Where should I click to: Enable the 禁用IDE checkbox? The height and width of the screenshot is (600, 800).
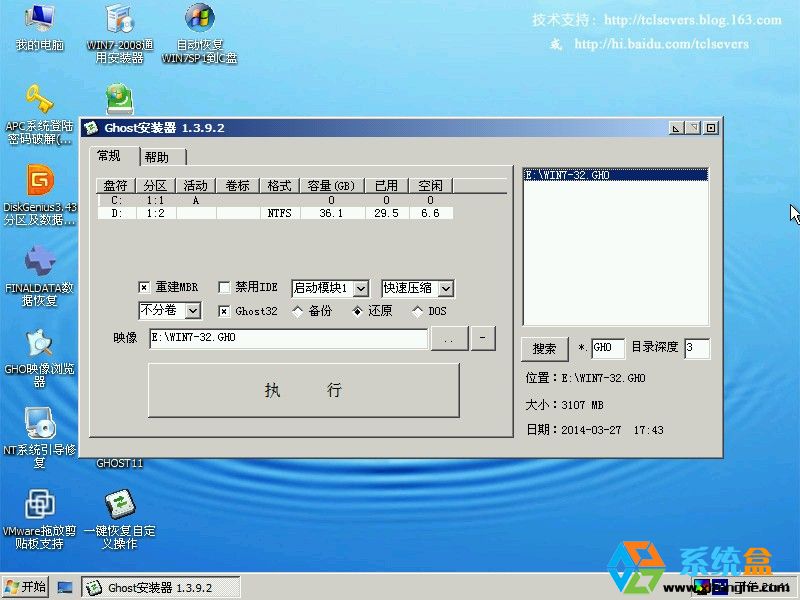pyautogui.click(x=224, y=288)
